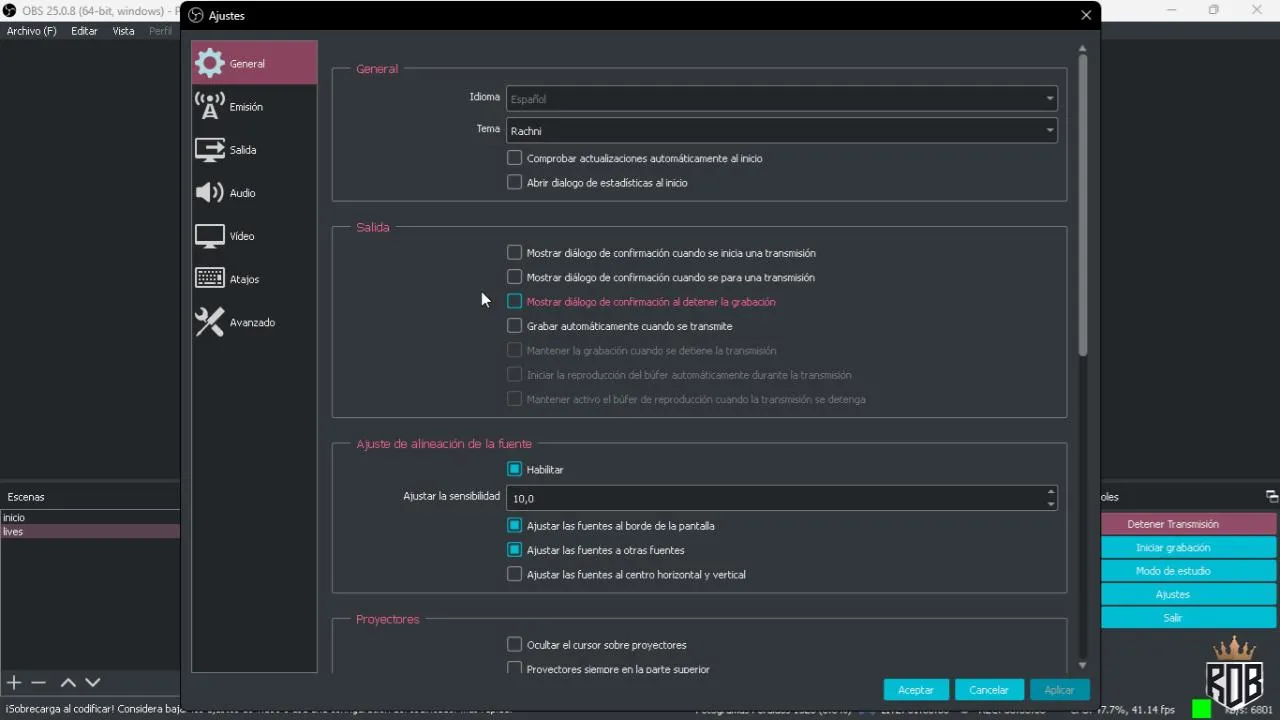Switch to the Avanzado settings tab
The image size is (1280, 720).
(254, 322)
